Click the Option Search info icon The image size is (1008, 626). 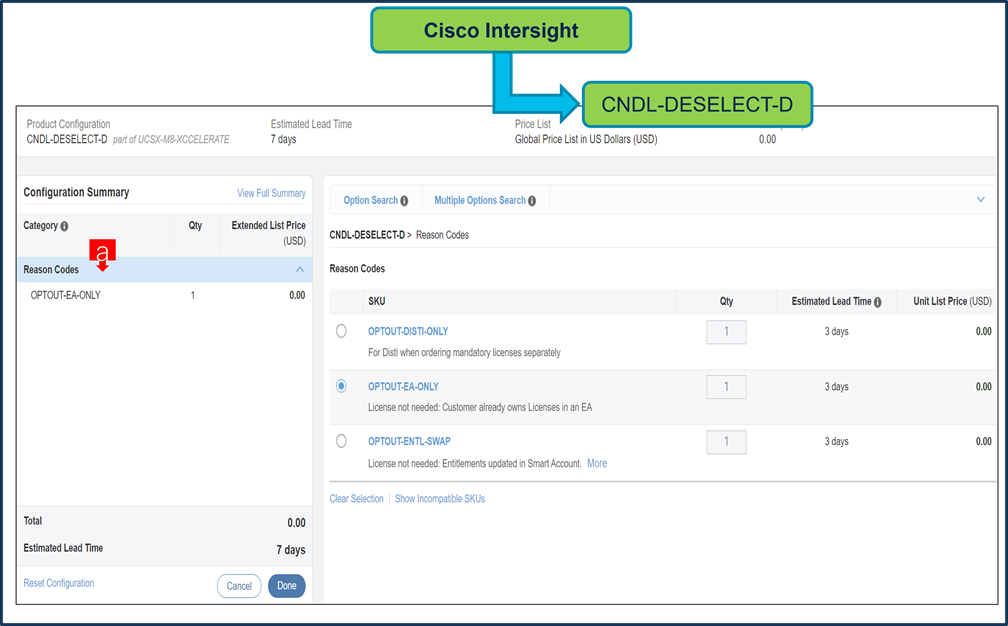coord(404,201)
